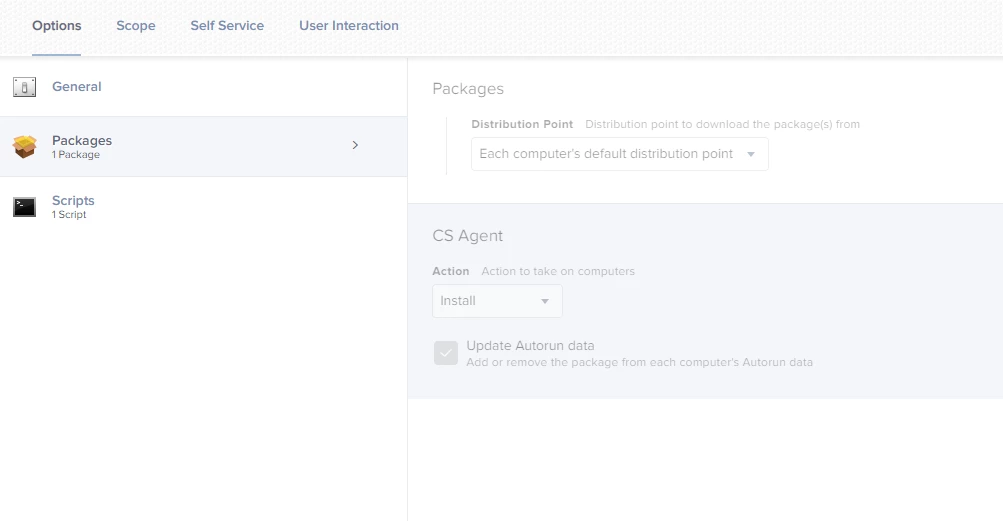
Task: Open the Action Install dropdown
Action: point(497,301)
